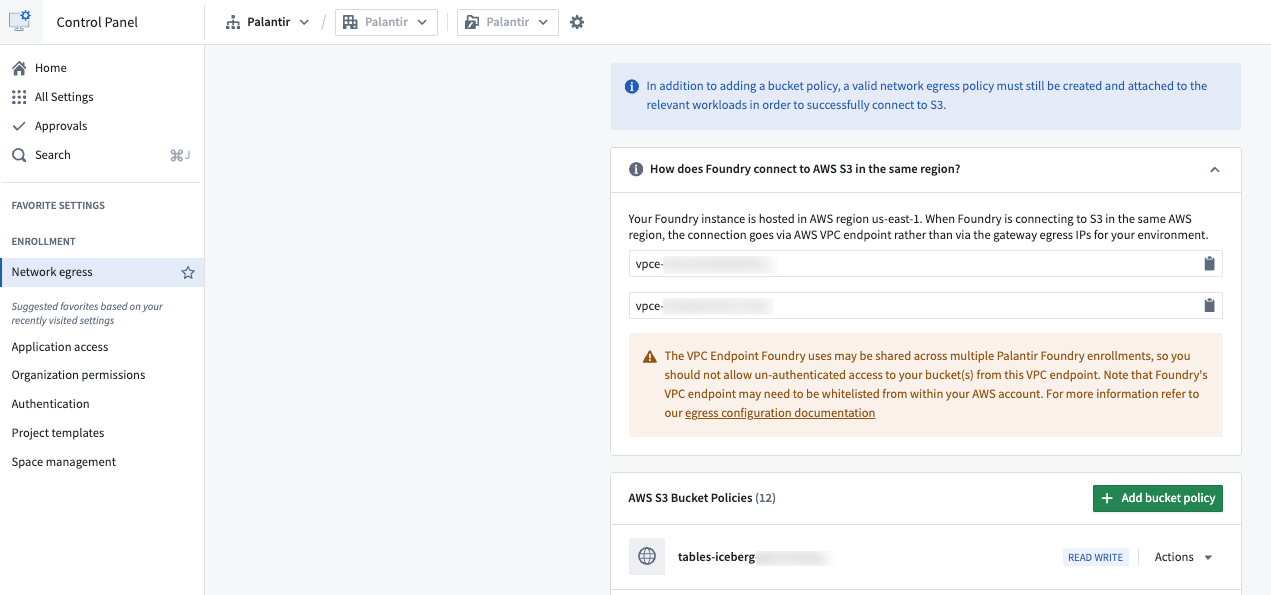
Task: Toggle the Network egress favorite star
Action: (x=187, y=272)
